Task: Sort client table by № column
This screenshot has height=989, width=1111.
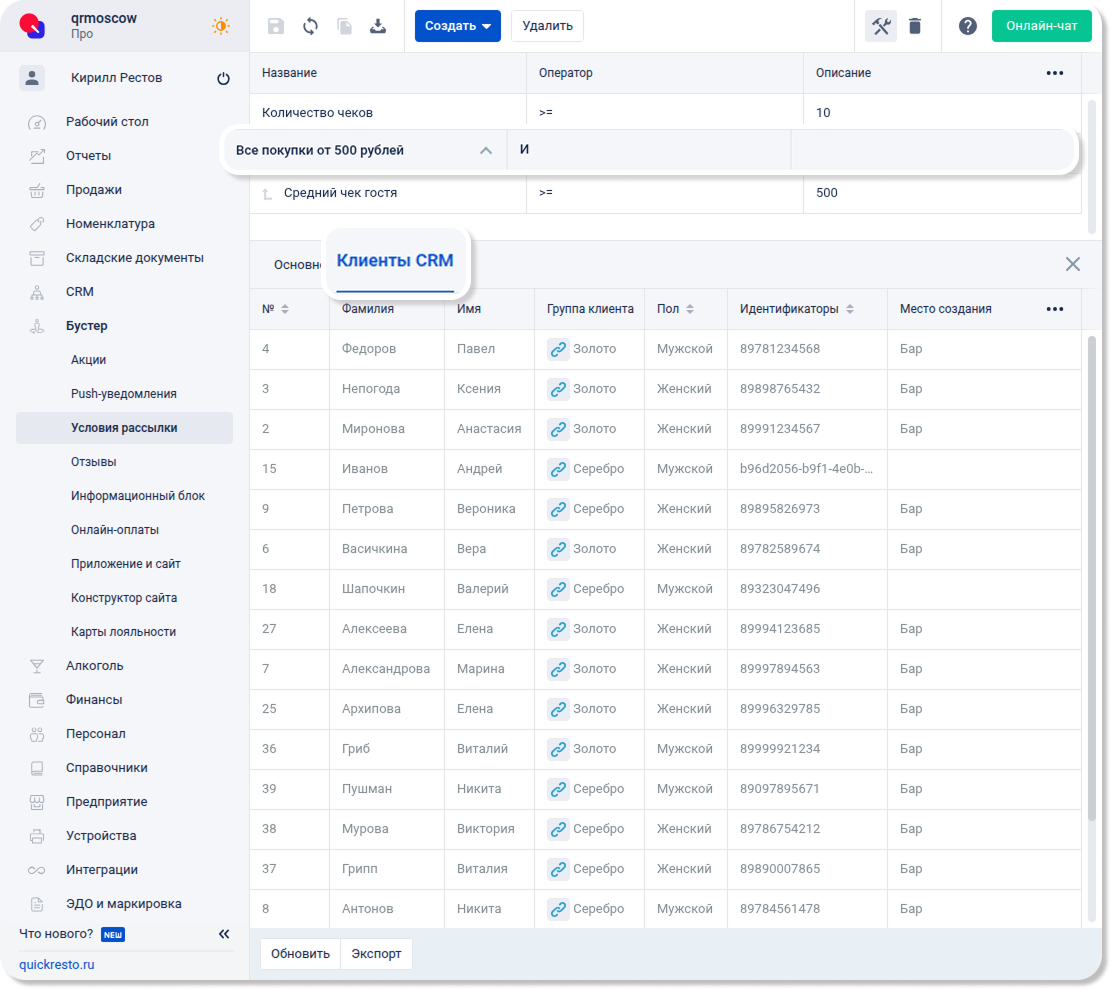Action: click(x=285, y=309)
